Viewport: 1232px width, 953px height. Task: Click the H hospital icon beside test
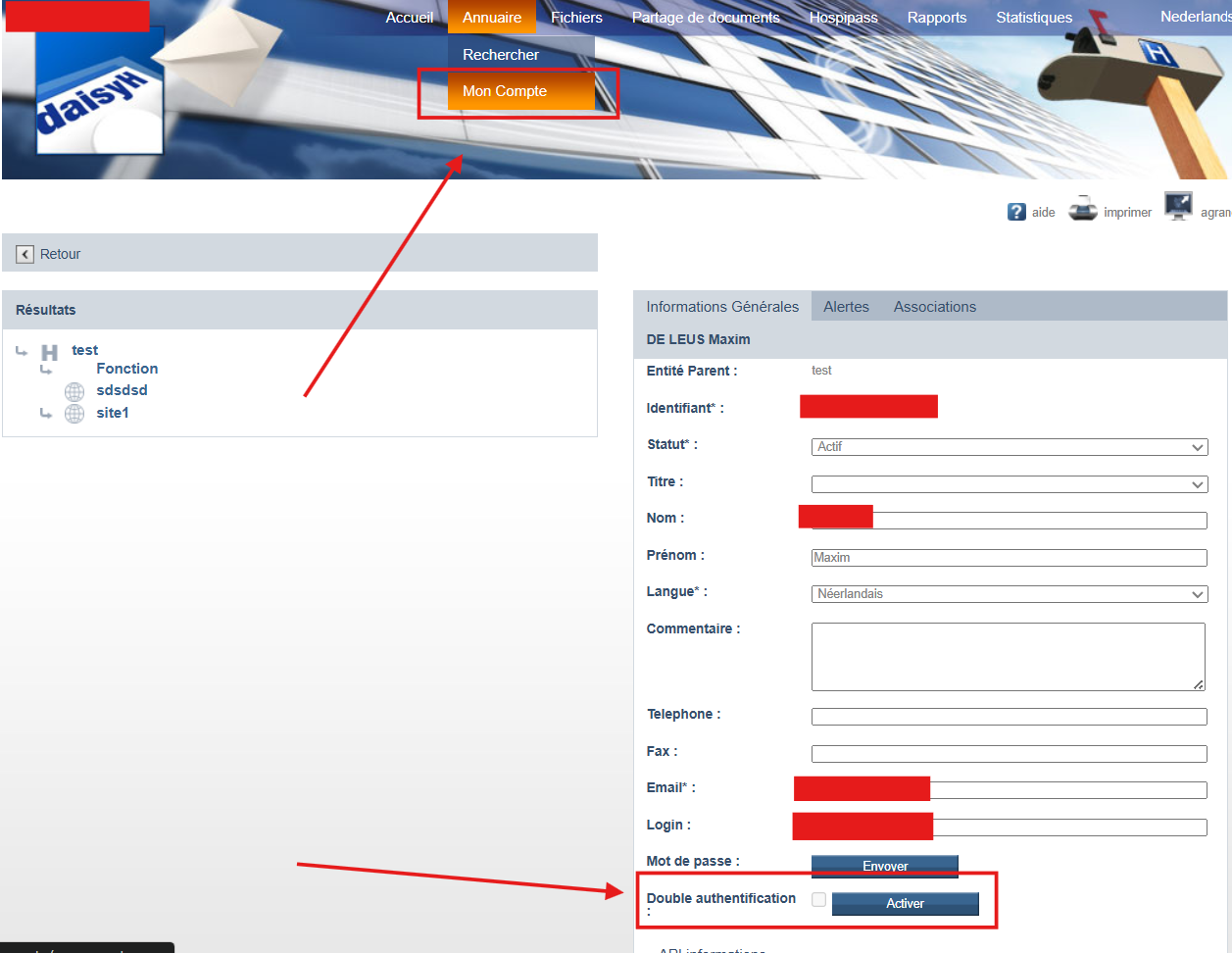(x=49, y=352)
